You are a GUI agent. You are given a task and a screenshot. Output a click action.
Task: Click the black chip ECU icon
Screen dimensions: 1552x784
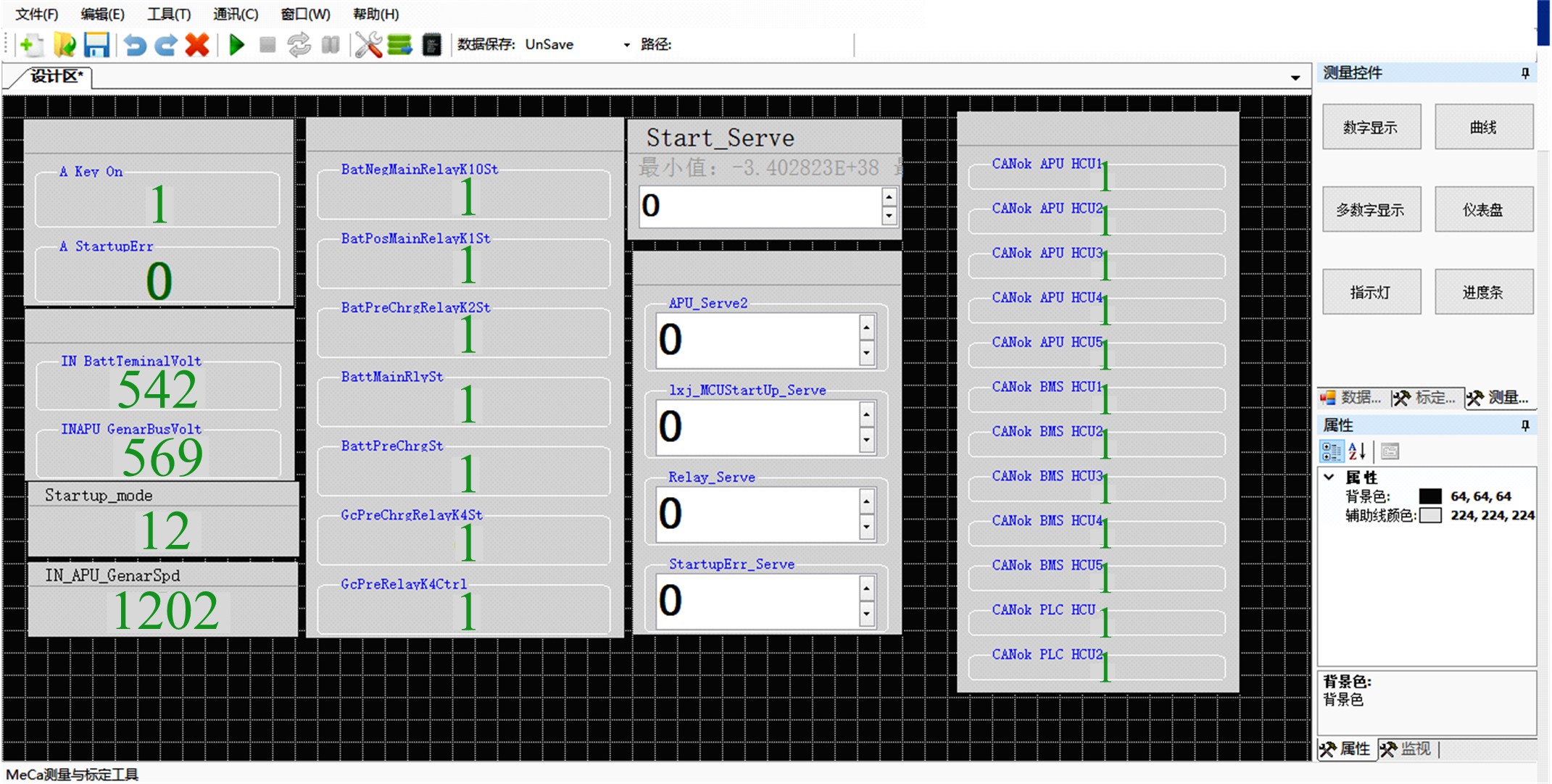[x=431, y=45]
